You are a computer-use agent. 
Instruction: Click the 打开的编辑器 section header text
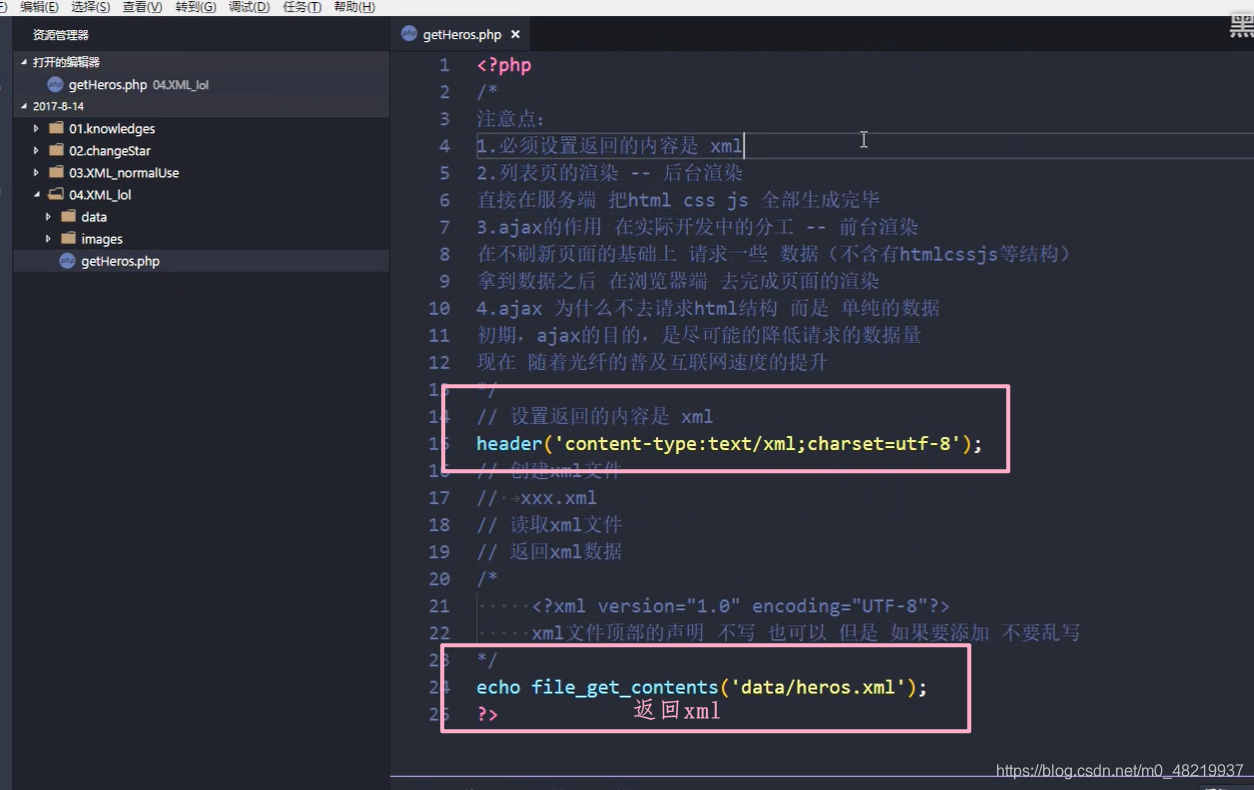click(x=66, y=62)
